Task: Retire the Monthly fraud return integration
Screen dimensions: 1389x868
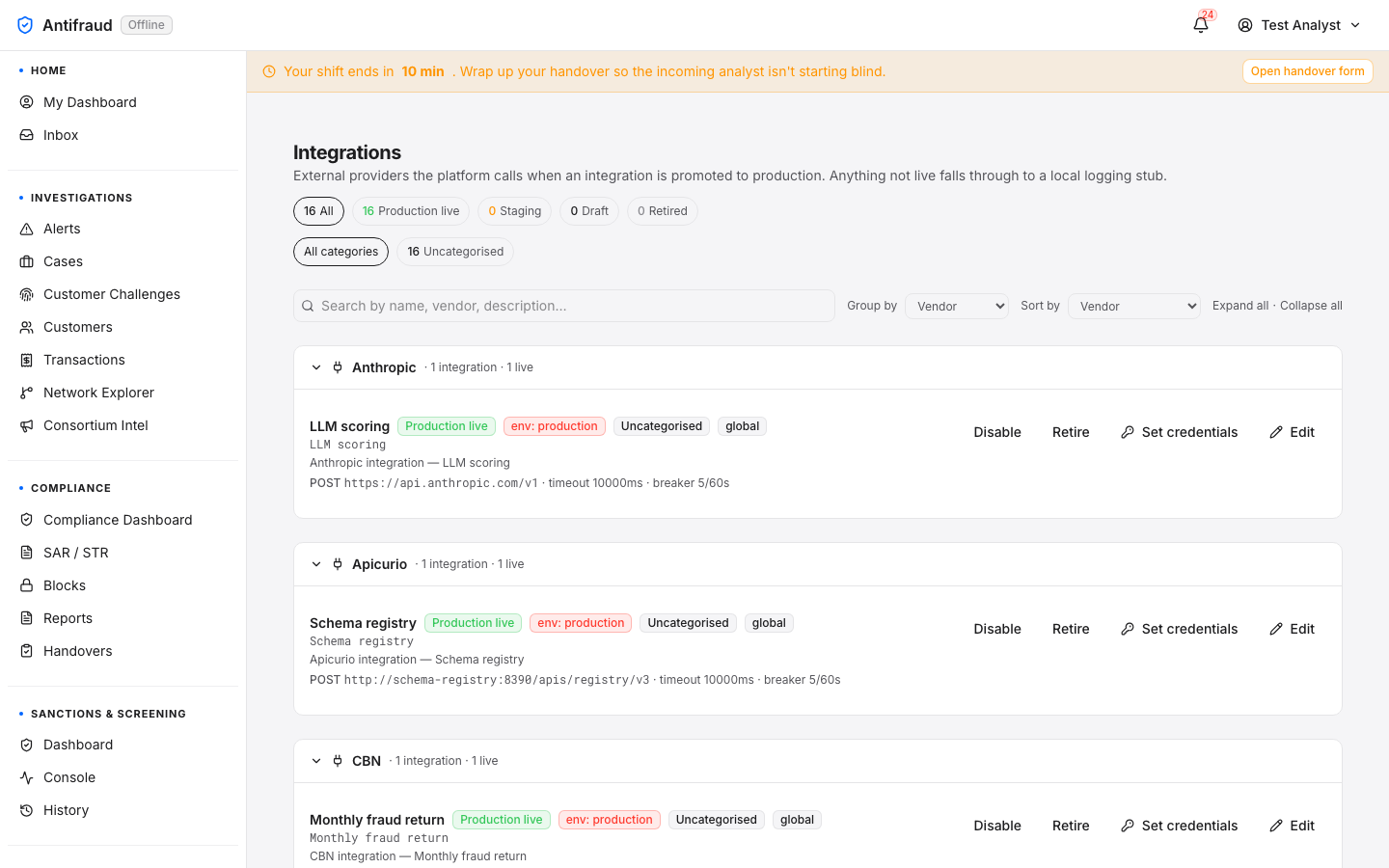Action: pos(1071,826)
